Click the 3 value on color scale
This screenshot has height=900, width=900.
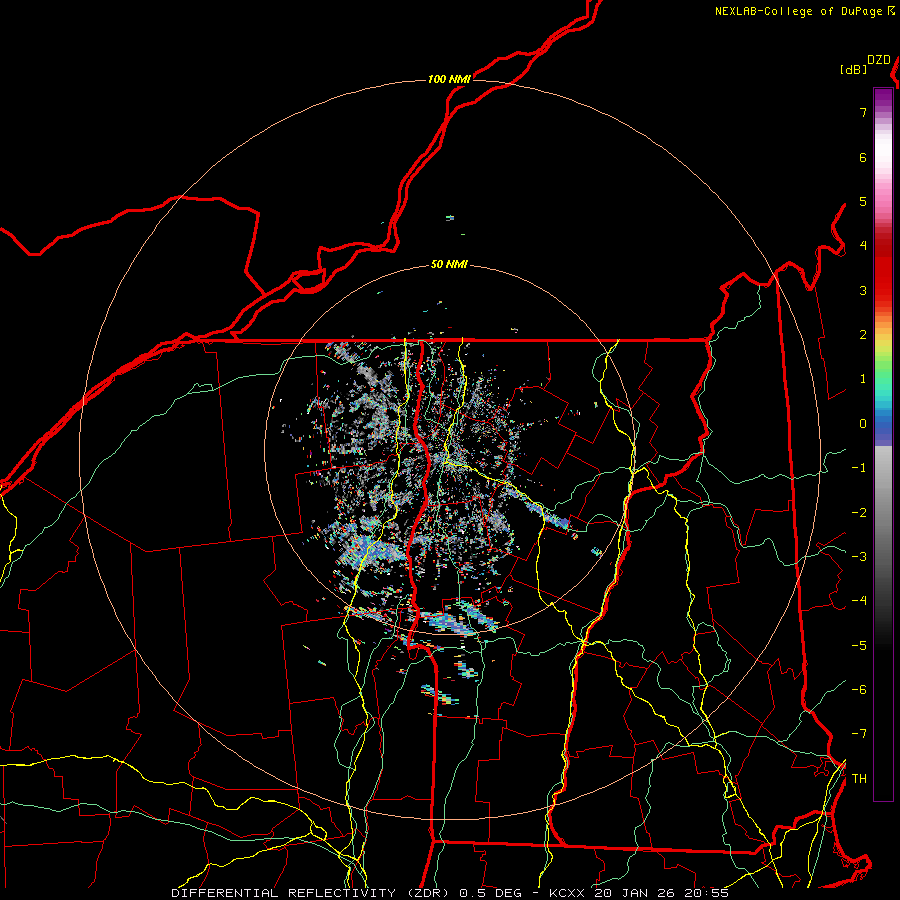point(863,290)
